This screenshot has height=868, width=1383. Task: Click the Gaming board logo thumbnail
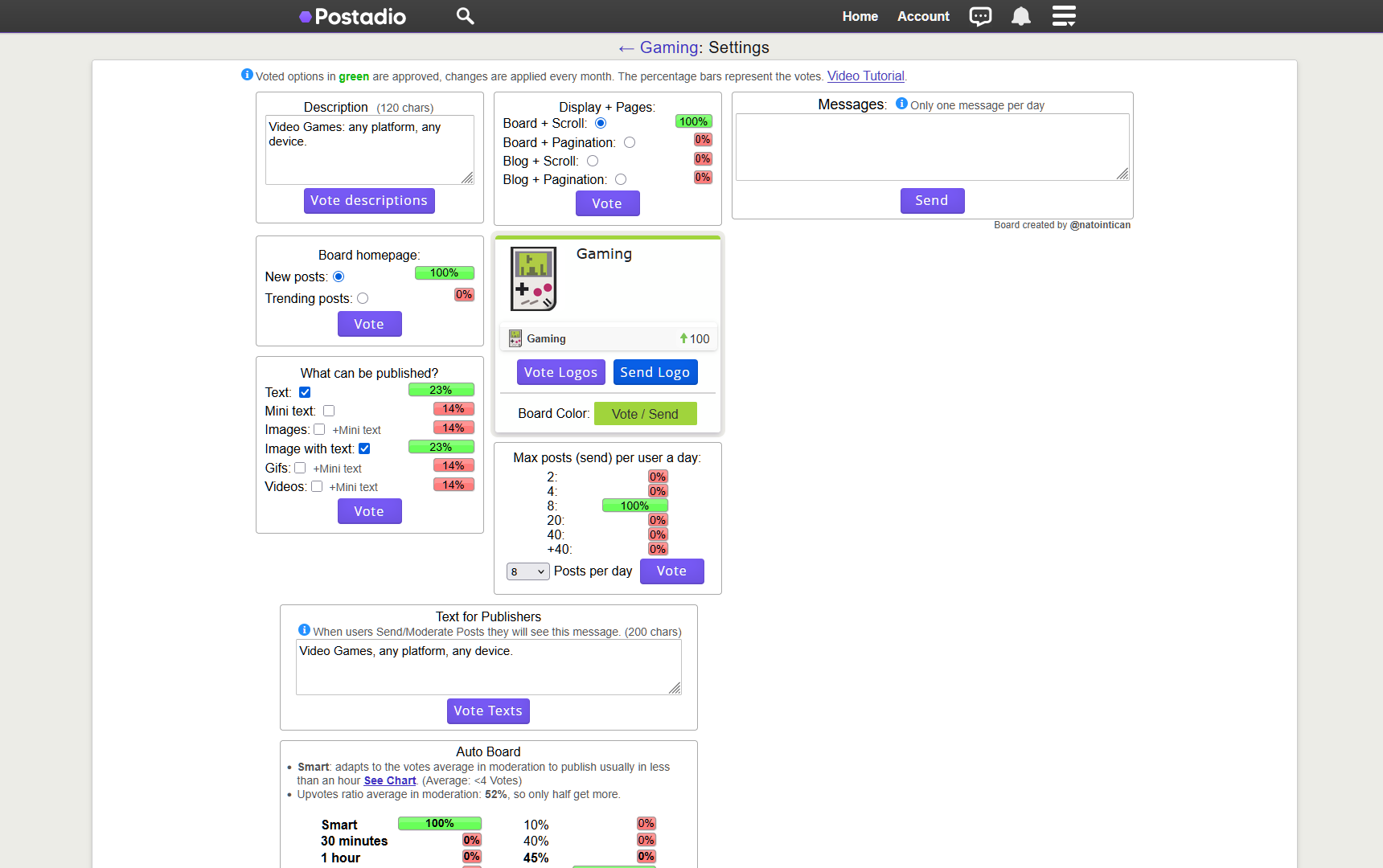[x=533, y=279]
